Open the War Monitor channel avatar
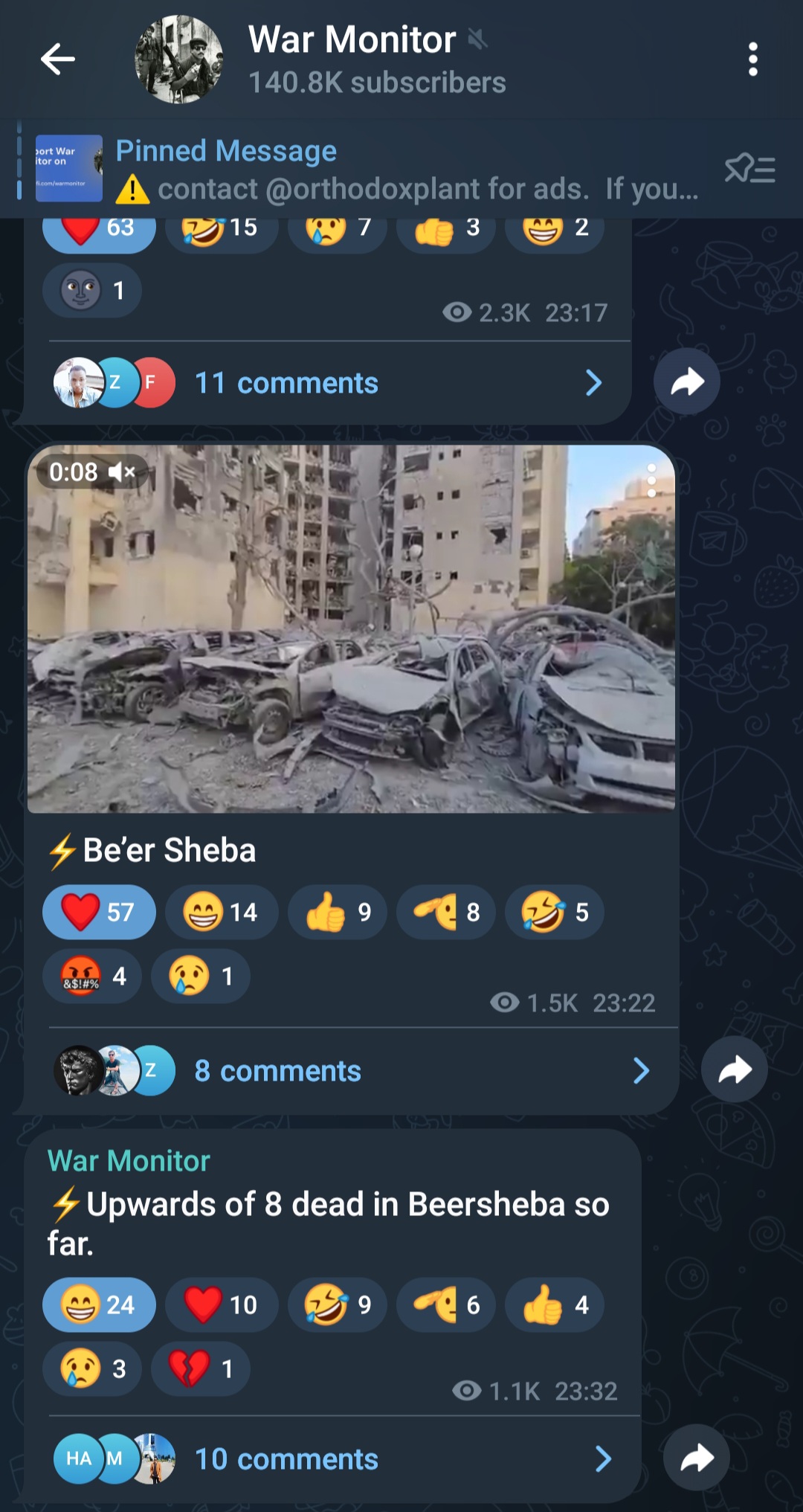Screen dimensions: 803x1512 [178, 59]
